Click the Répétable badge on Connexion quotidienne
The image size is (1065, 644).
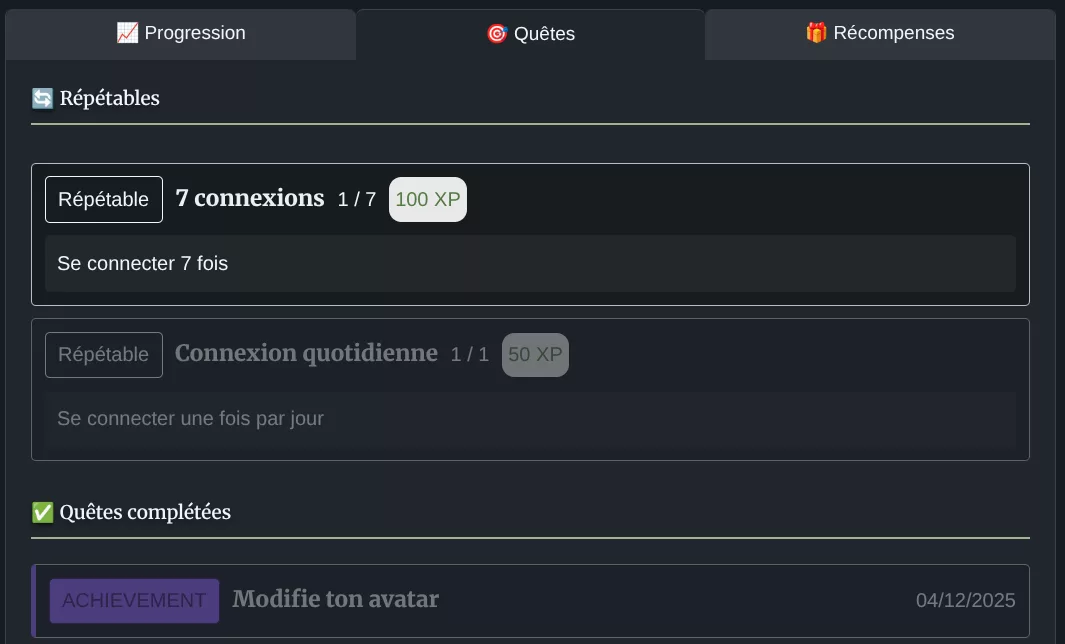click(x=104, y=355)
